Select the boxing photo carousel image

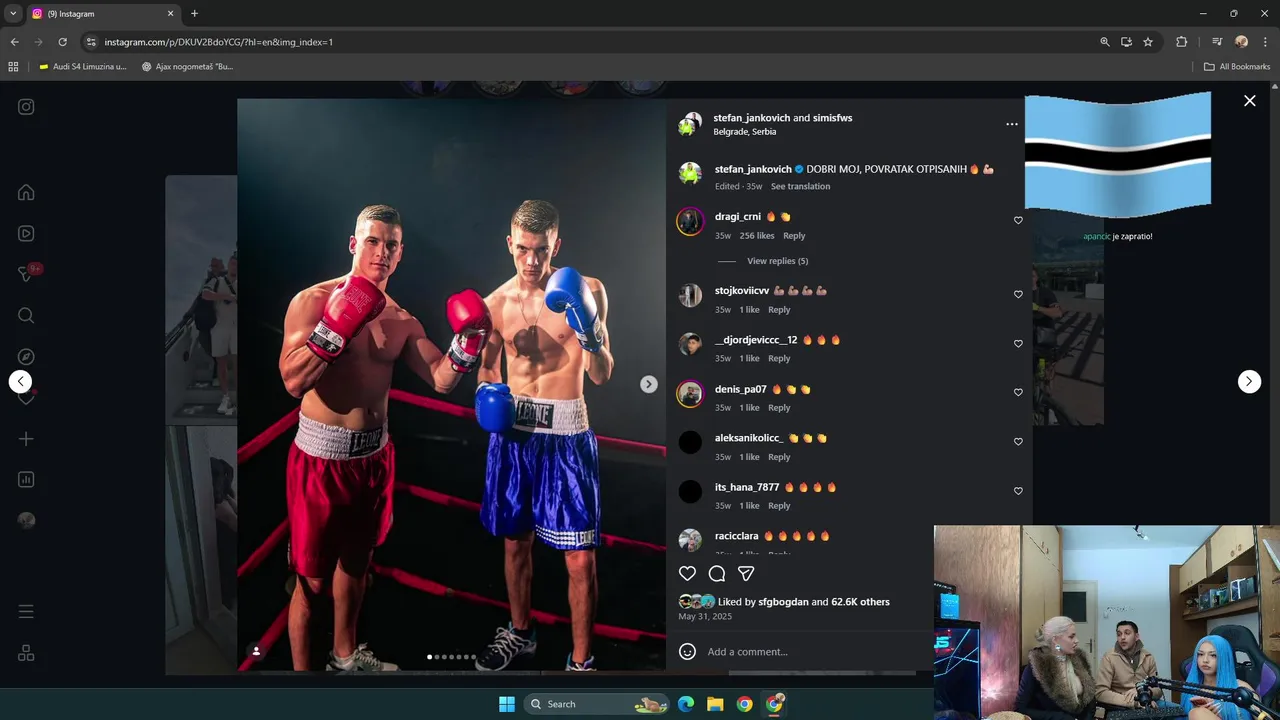[x=451, y=384]
